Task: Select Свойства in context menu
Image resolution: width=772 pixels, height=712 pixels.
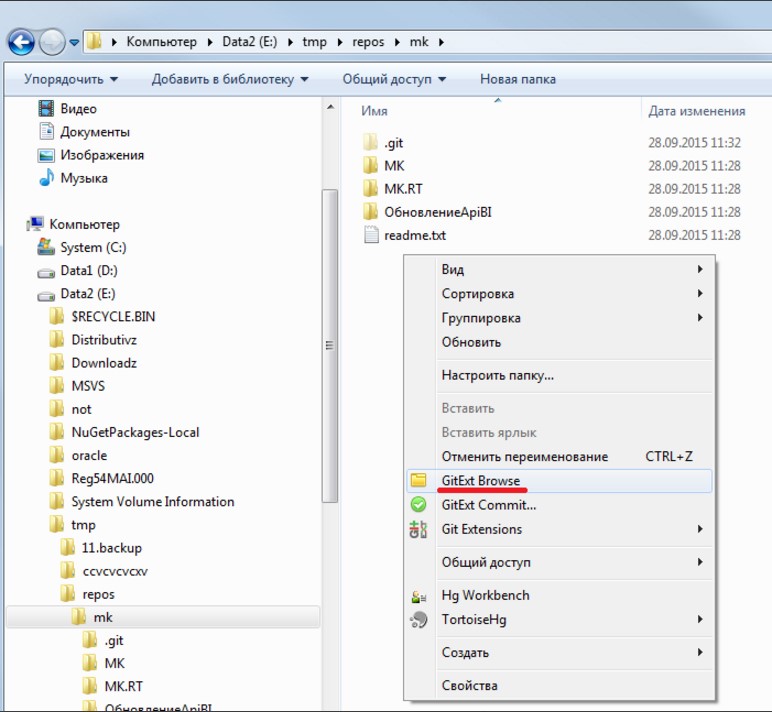Action: coord(469,686)
